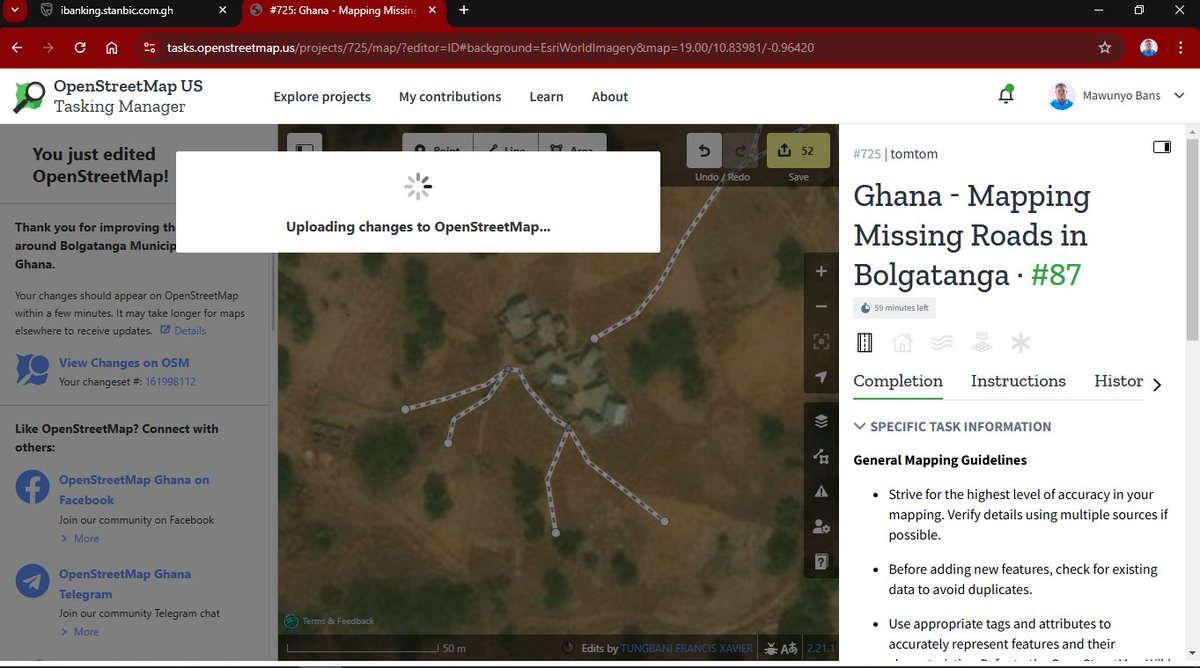The image size is (1200, 668).
Task: Open the Learn menu item
Action: (546, 97)
